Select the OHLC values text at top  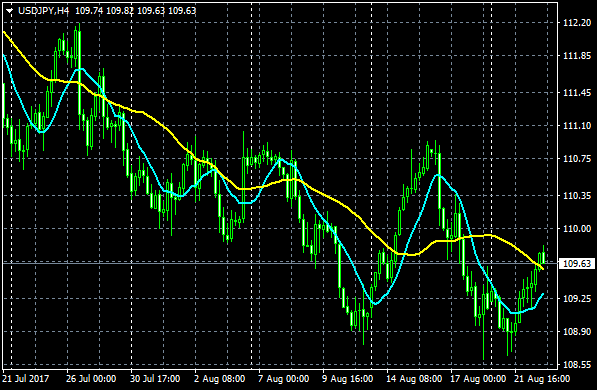(136, 11)
